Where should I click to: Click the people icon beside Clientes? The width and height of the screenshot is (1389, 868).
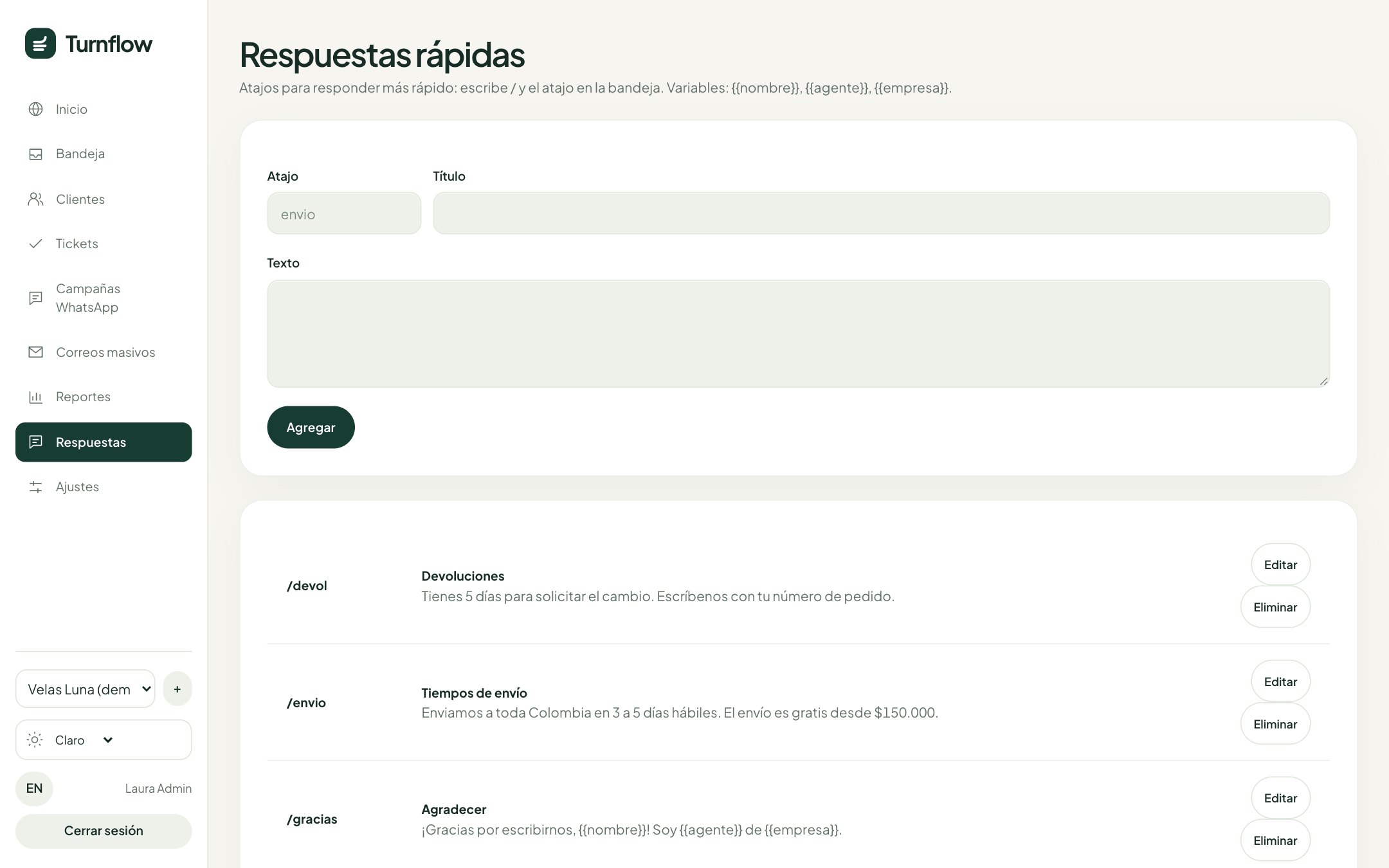(36, 199)
